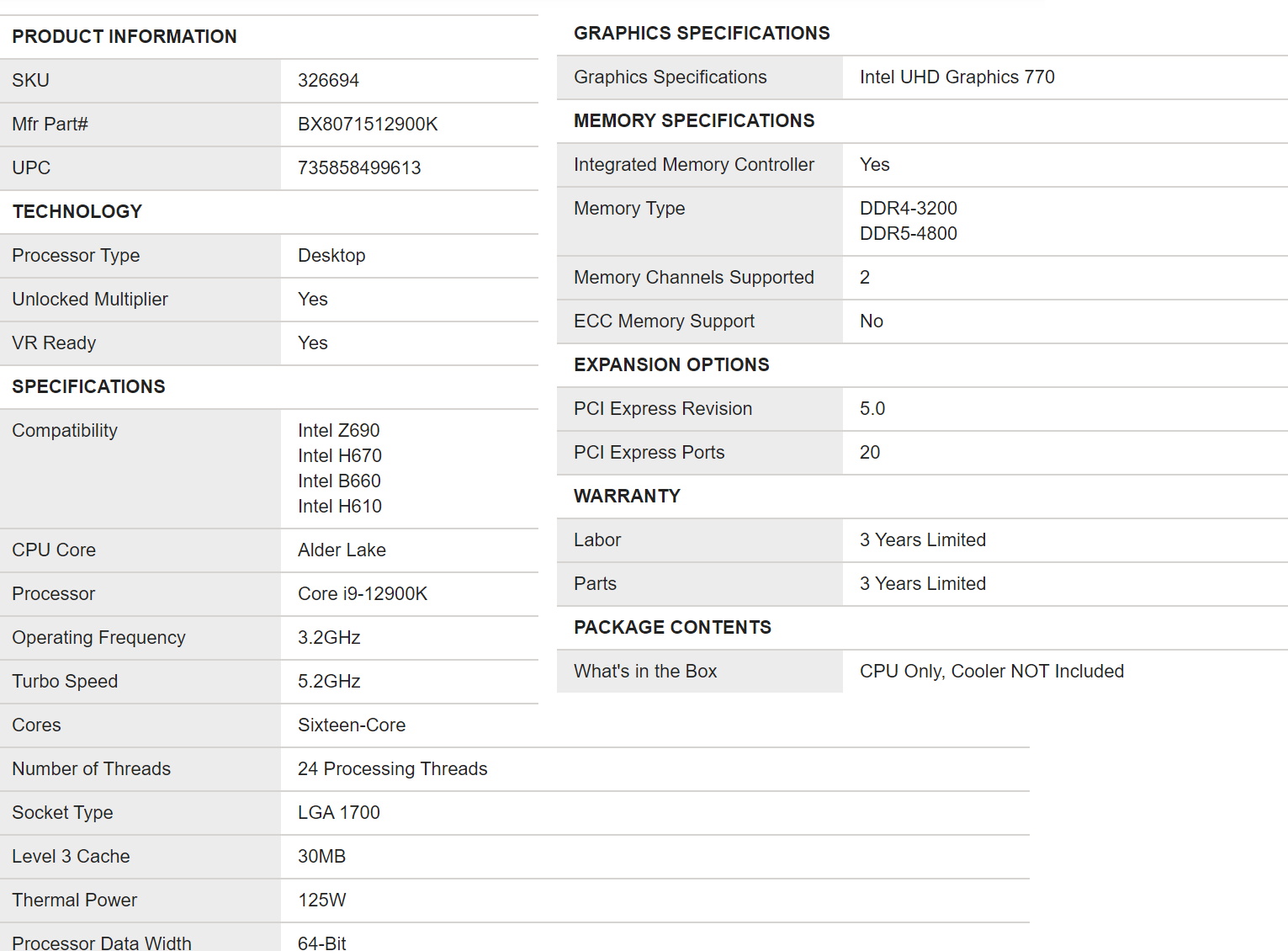This screenshot has height=951, width=1288.
Task: Select the Labor warranty 3 Years Limited value
Action: (922, 540)
